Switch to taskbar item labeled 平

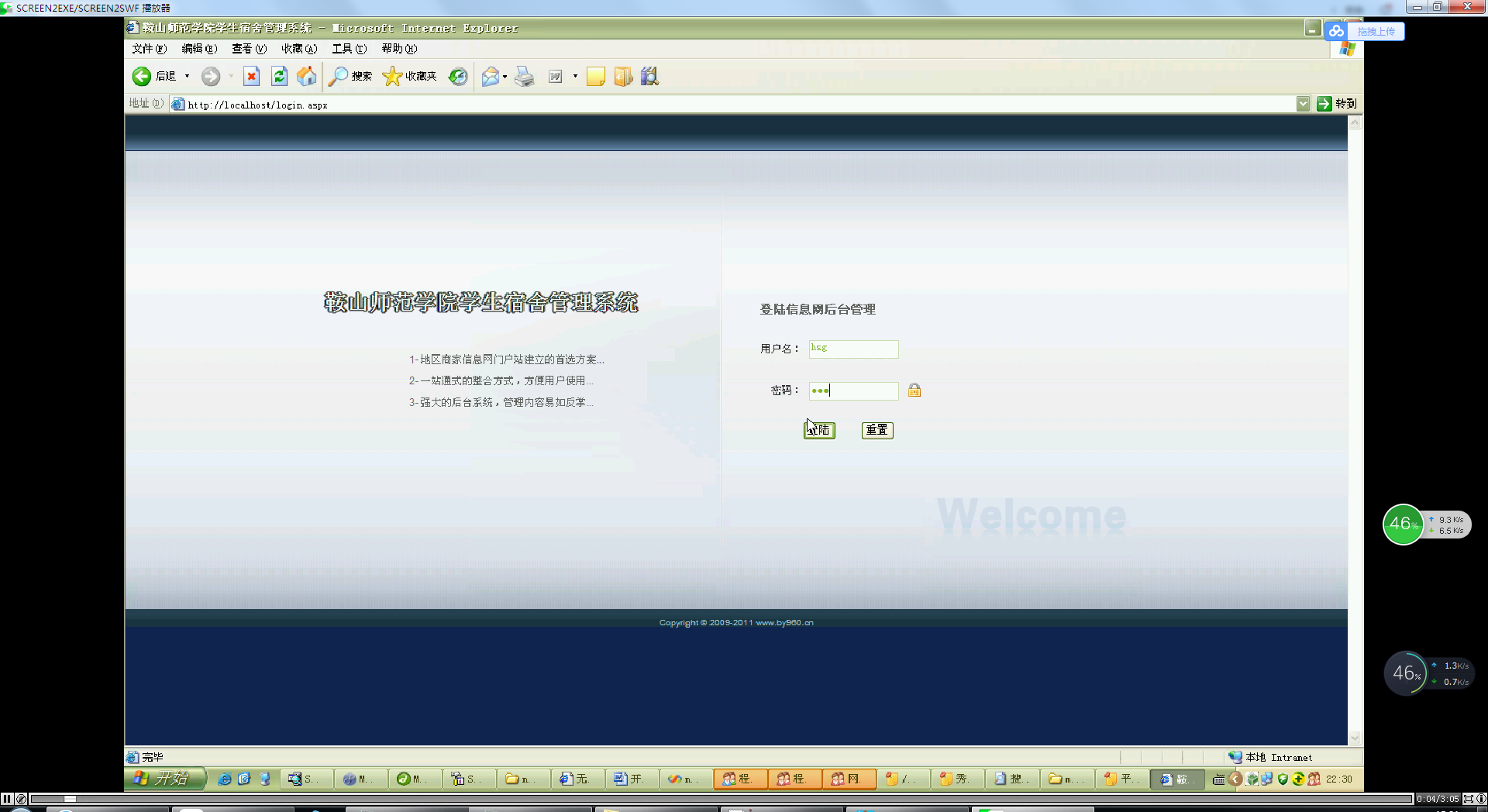click(x=1121, y=779)
